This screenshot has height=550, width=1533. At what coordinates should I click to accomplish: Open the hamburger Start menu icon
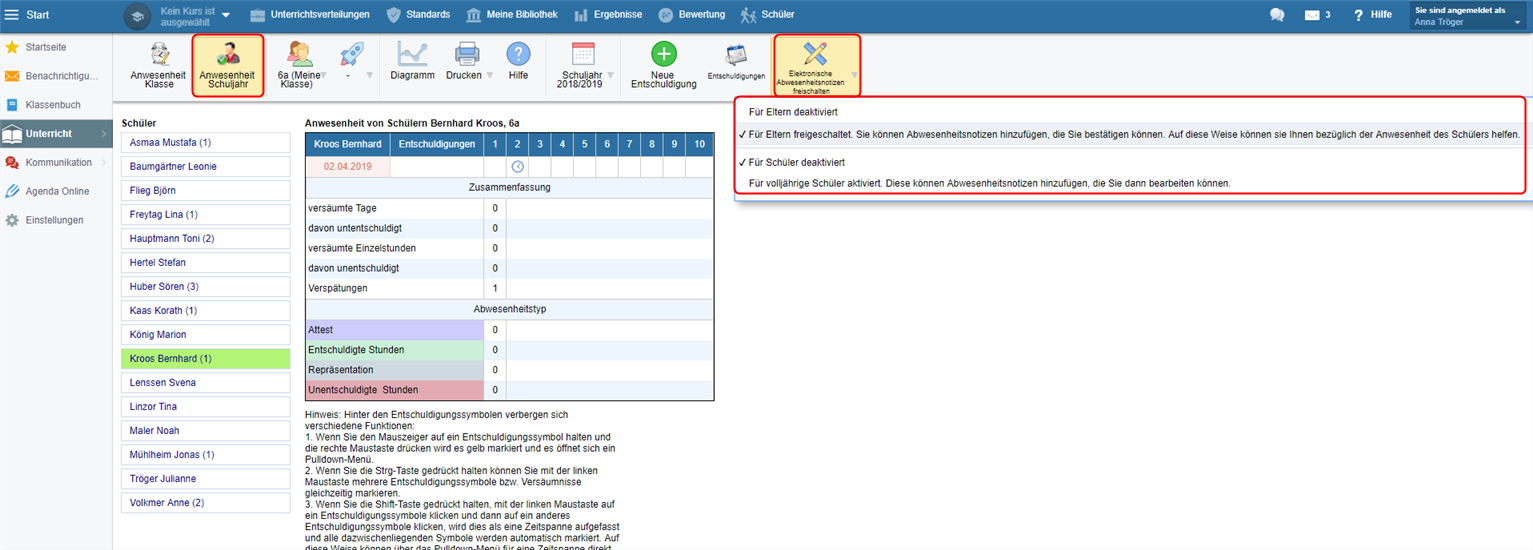pos(12,15)
